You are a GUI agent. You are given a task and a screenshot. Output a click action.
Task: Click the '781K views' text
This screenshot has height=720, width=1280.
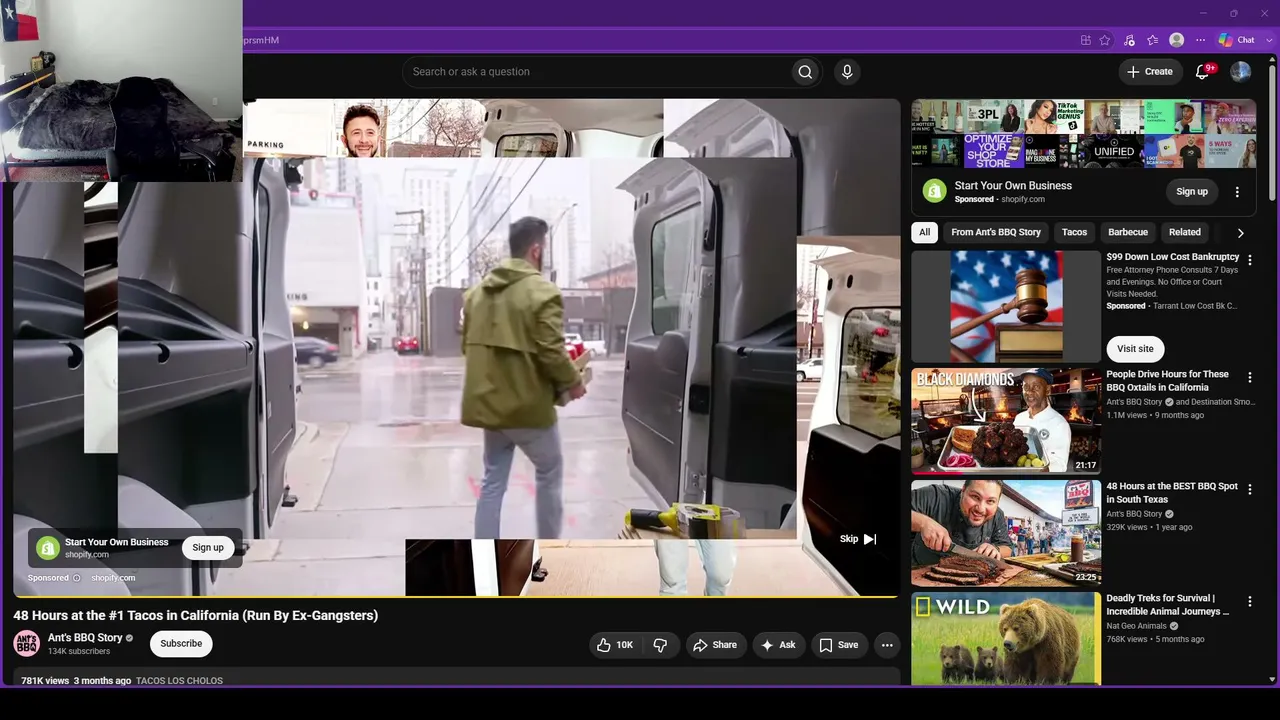[45, 681]
